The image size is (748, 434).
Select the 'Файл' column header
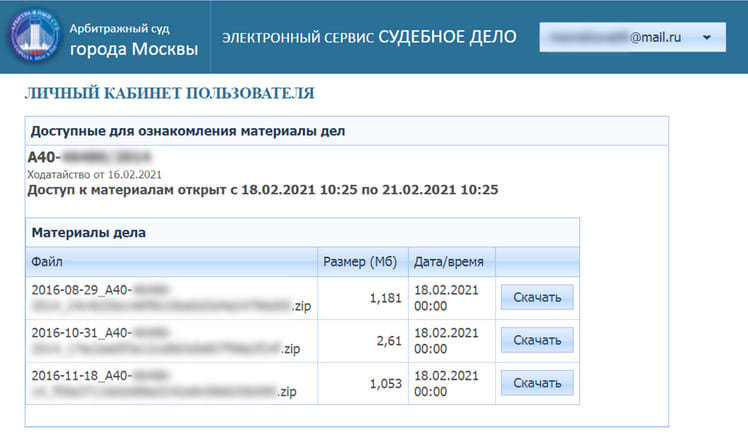pos(171,262)
